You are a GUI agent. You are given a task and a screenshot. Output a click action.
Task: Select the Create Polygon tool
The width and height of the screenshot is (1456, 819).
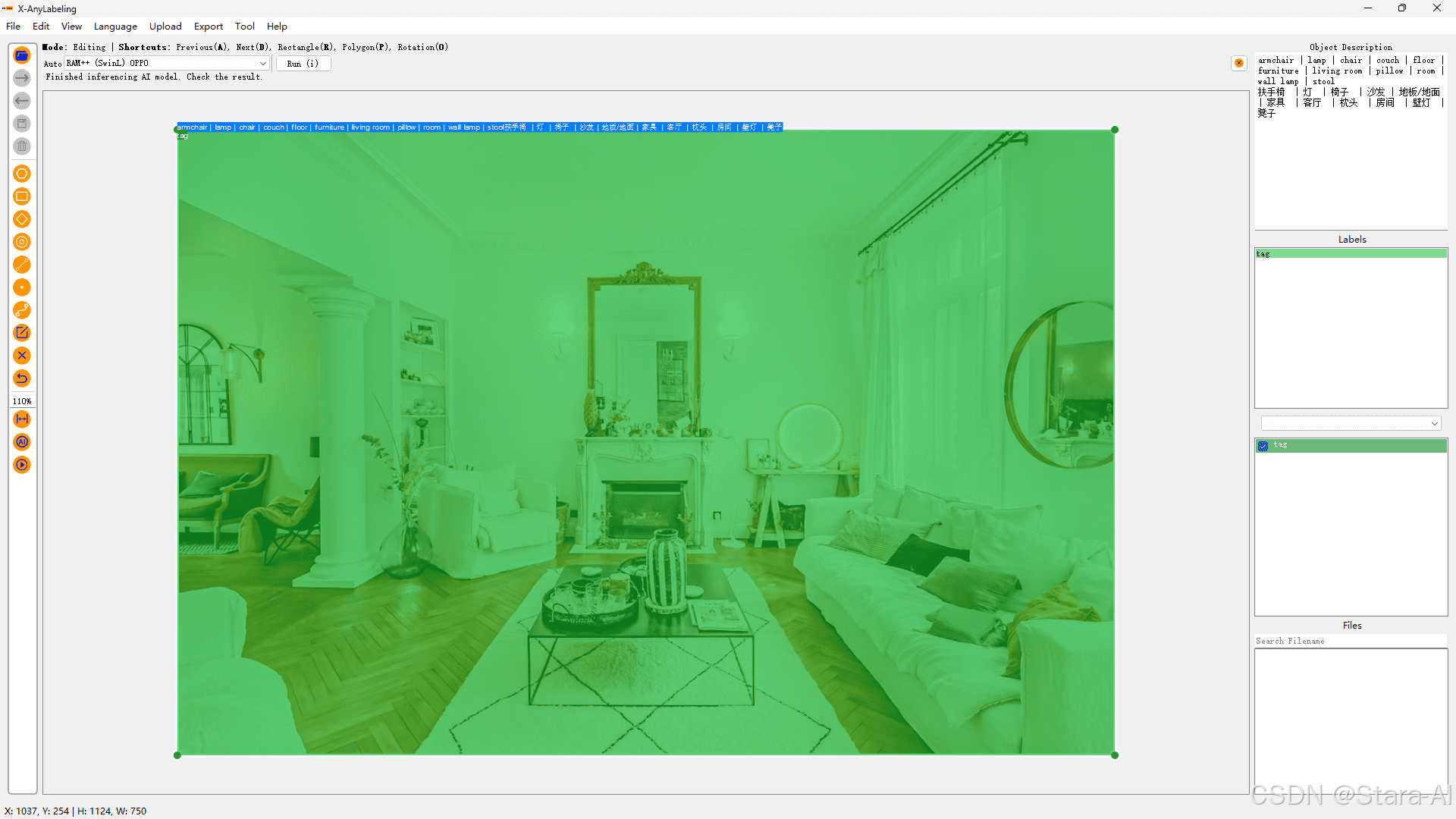[x=22, y=174]
